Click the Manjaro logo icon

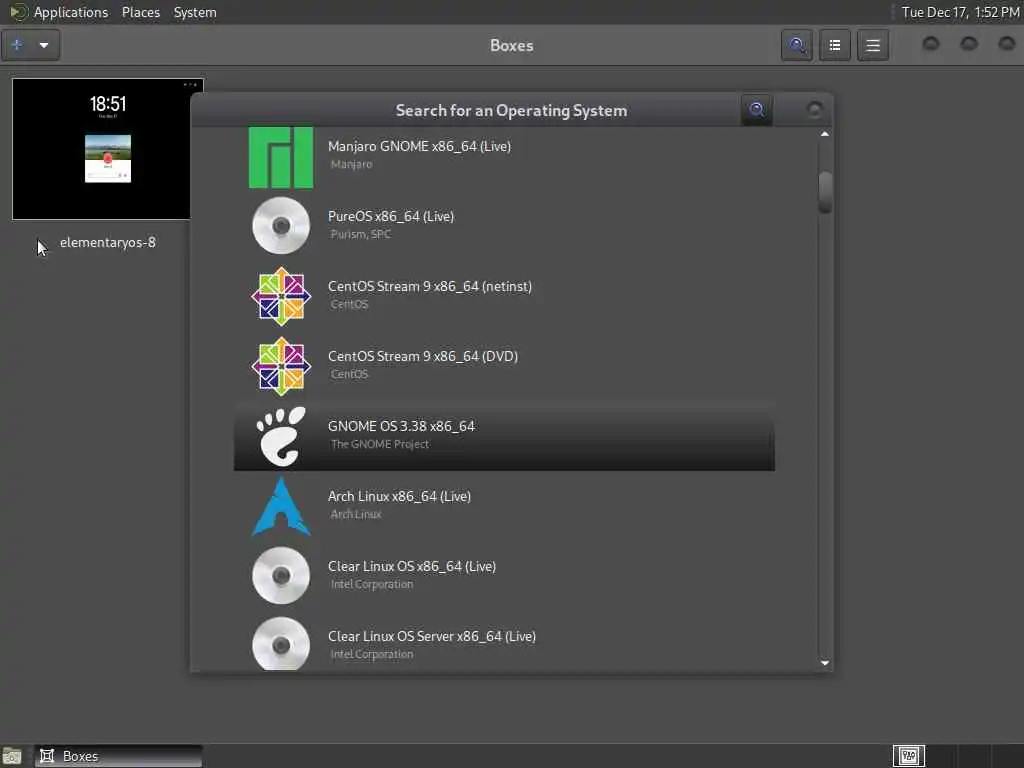[281, 157]
